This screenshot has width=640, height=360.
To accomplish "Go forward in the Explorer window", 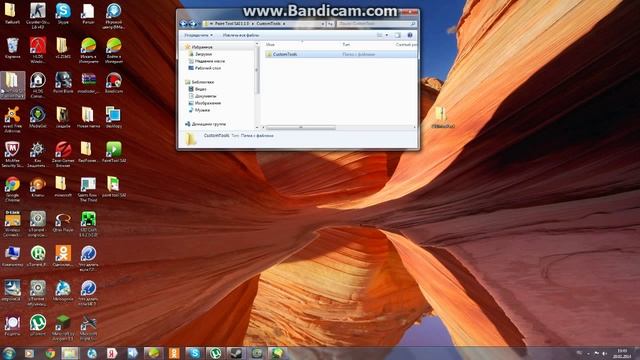I will 193,24.
